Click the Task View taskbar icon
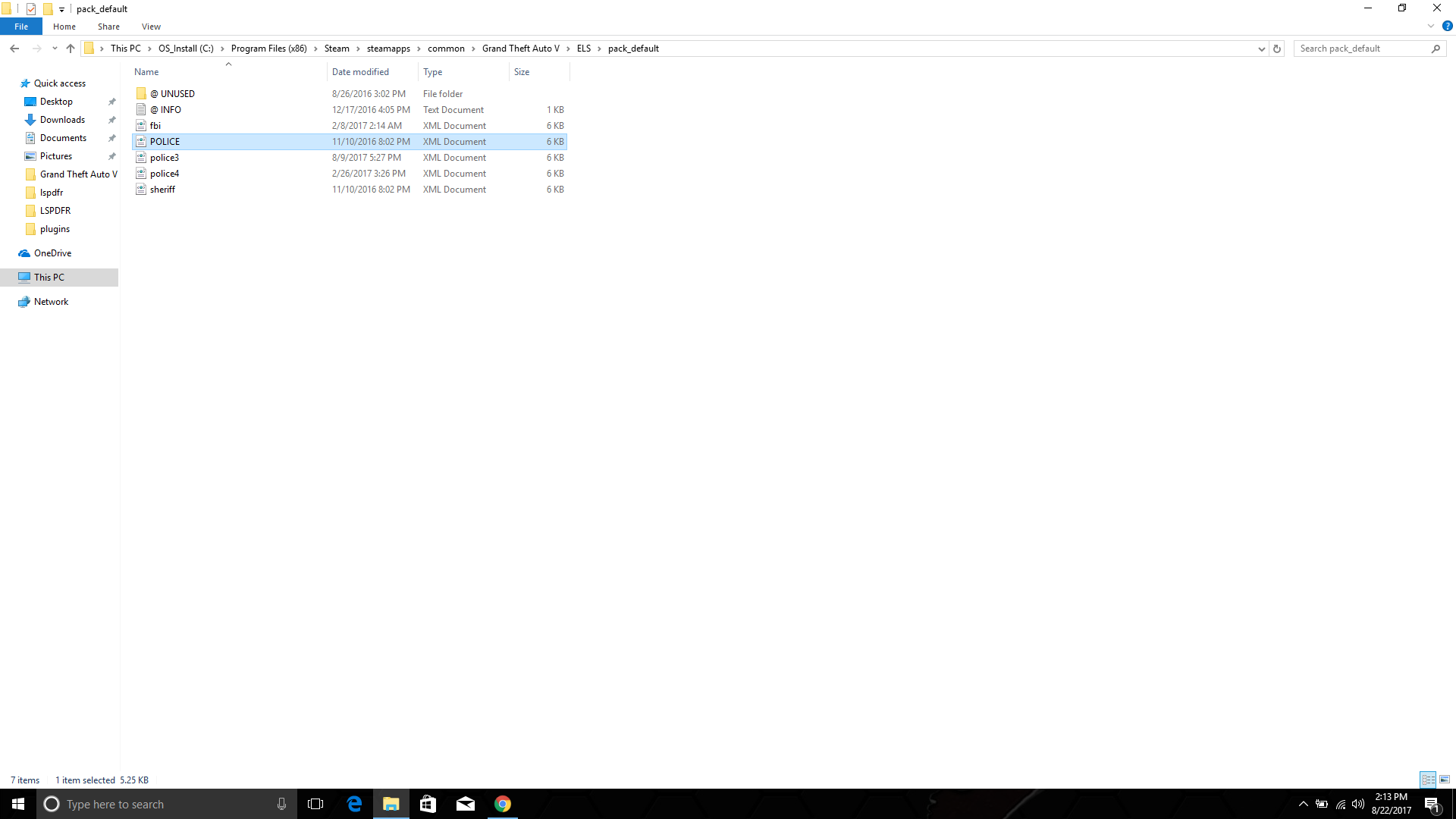The height and width of the screenshot is (819, 1456). pos(315,804)
